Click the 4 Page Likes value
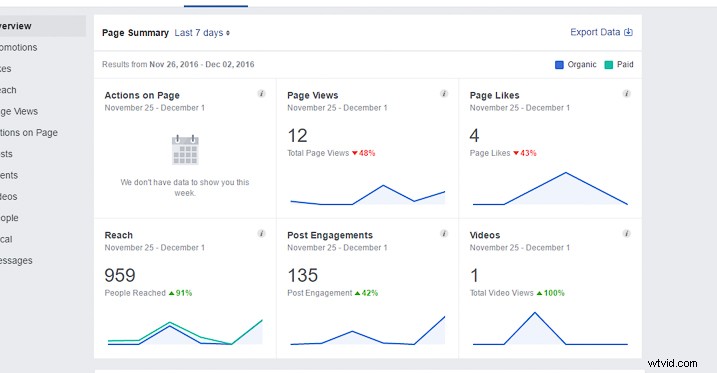Image resolution: width=717 pixels, height=373 pixels. [x=474, y=136]
